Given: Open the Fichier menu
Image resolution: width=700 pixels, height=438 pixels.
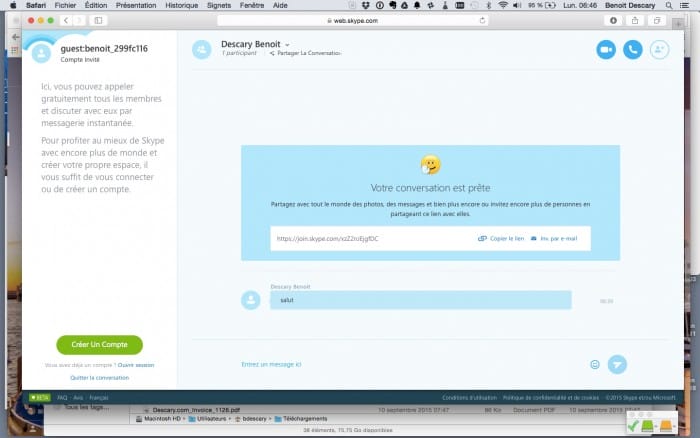Looking at the screenshot, I should pyautogui.click(x=65, y=5).
